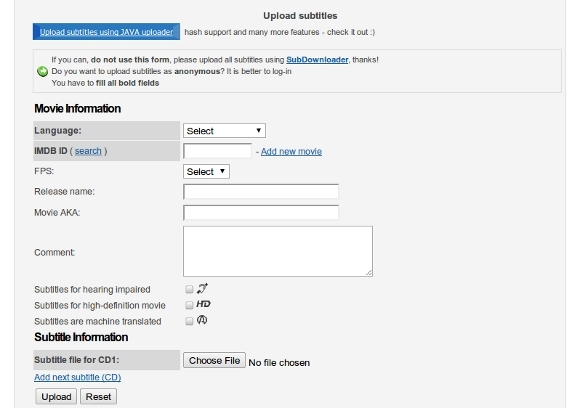Click the Choose File button
The width and height of the screenshot is (580, 408).
(214, 360)
